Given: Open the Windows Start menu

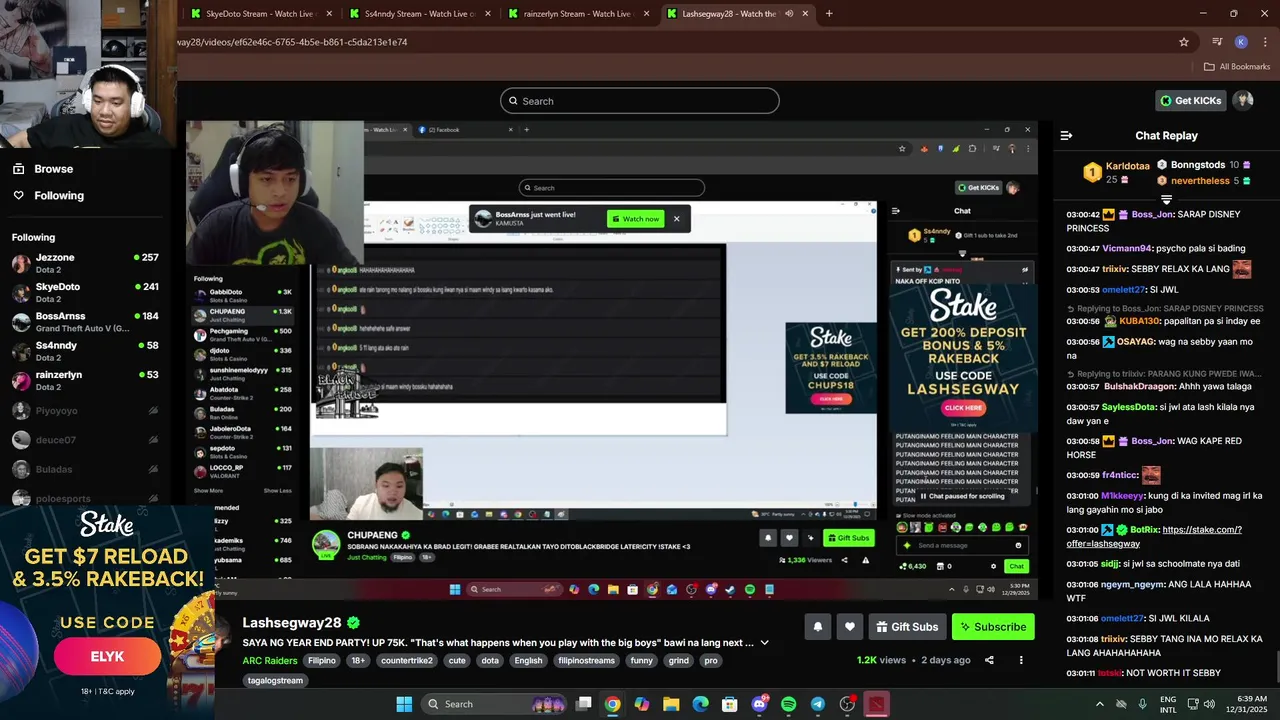Looking at the screenshot, I should (x=404, y=704).
